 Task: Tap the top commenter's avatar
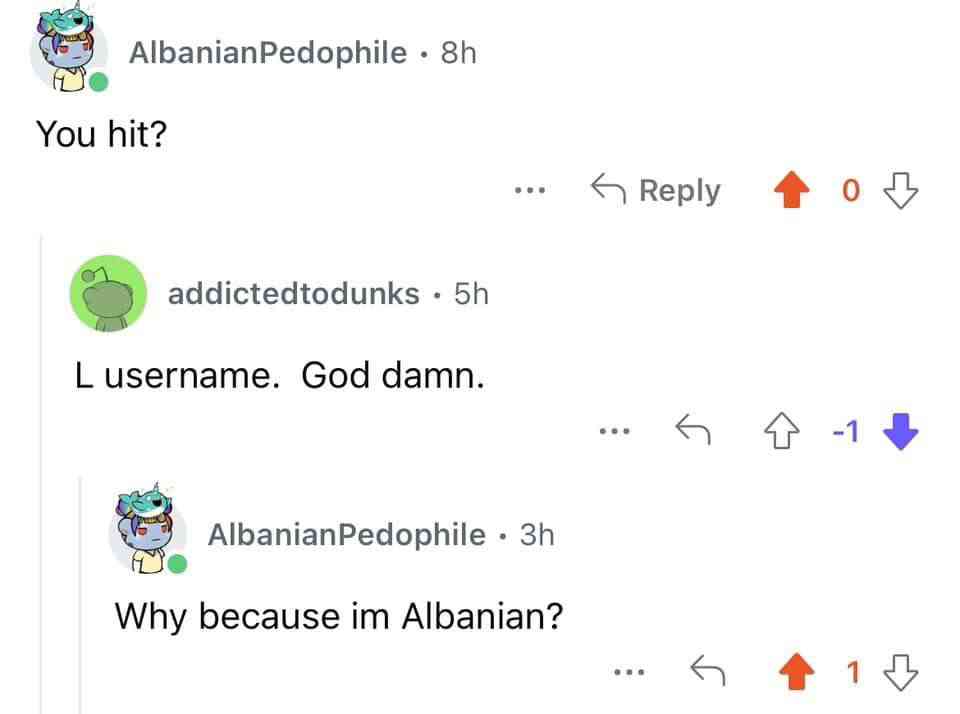69,48
